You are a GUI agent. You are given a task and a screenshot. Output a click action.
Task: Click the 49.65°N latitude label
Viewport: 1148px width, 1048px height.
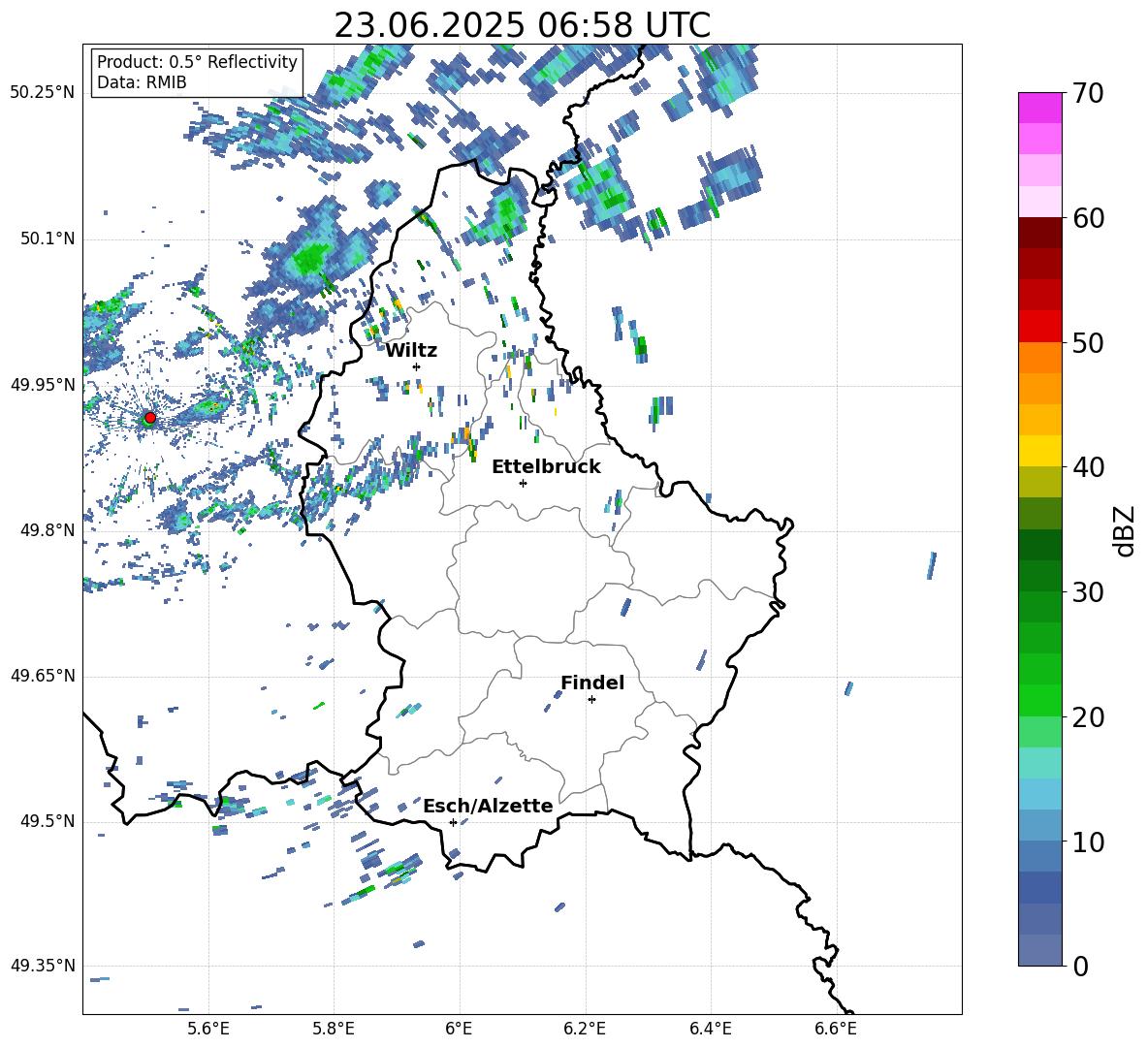[x=43, y=676]
